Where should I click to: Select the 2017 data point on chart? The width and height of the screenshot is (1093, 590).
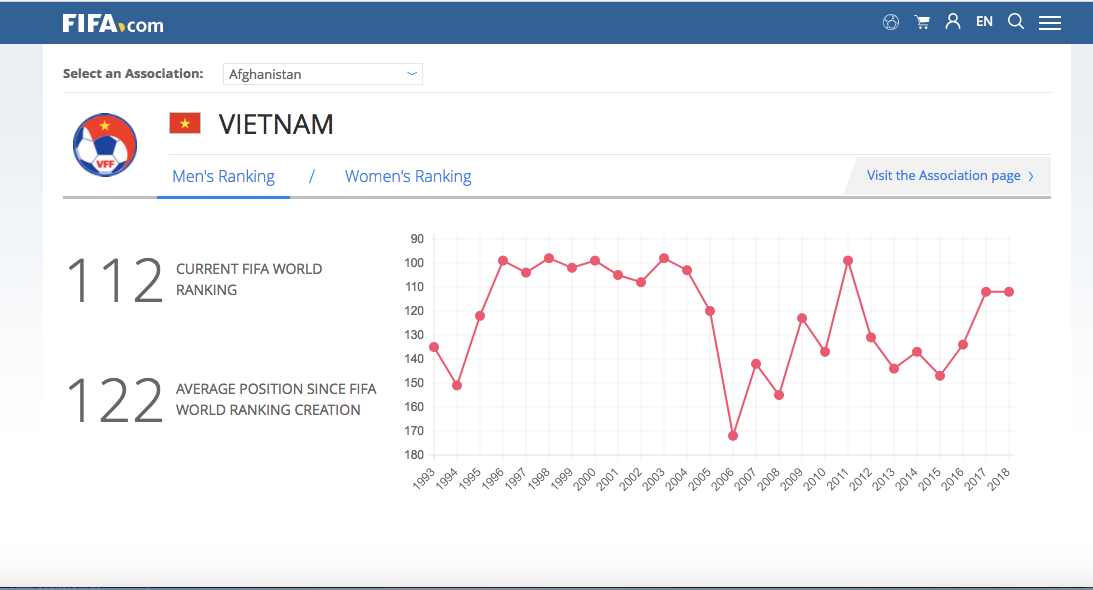(x=986, y=292)
